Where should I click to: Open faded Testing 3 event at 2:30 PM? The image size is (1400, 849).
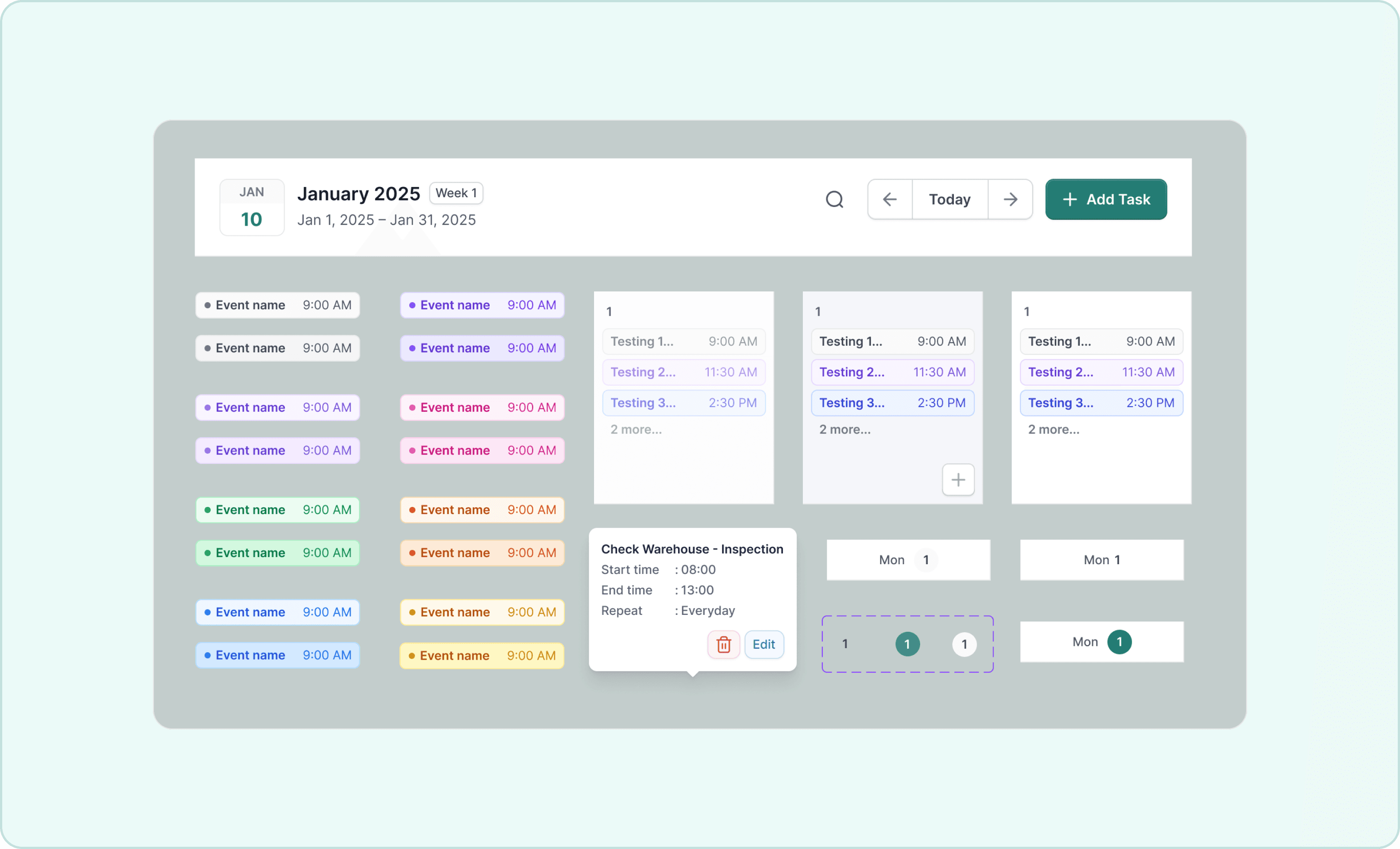coord(683,403)
